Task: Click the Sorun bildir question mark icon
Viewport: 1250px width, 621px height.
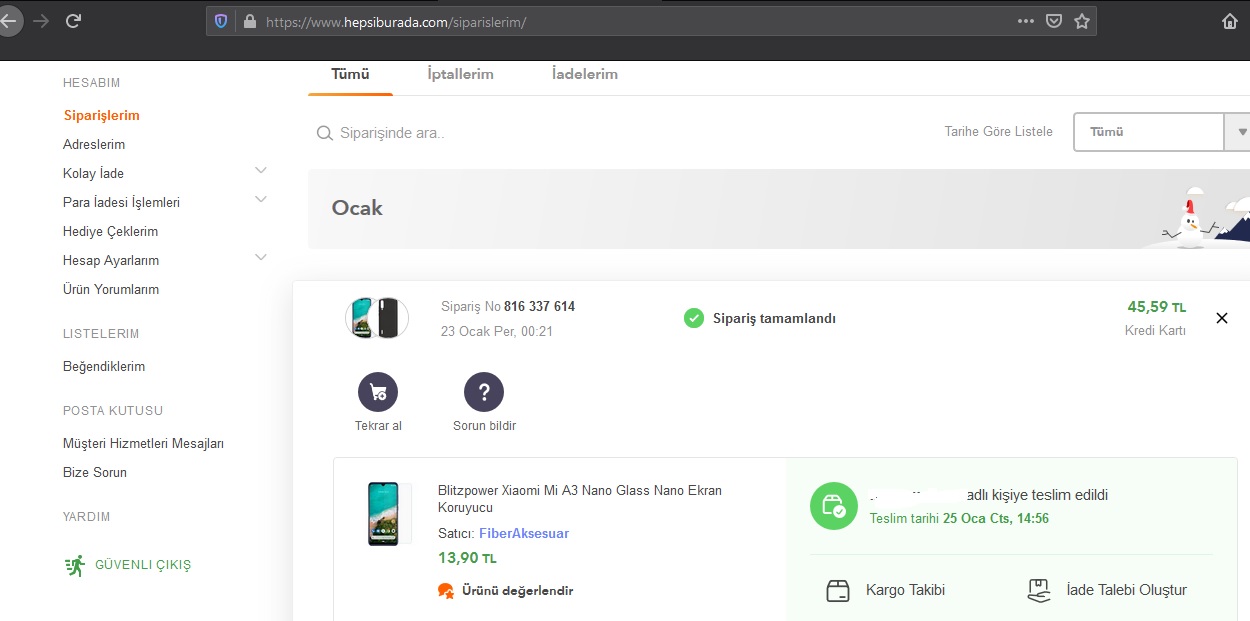Action: pyautogui.click(x=484, y=393)
